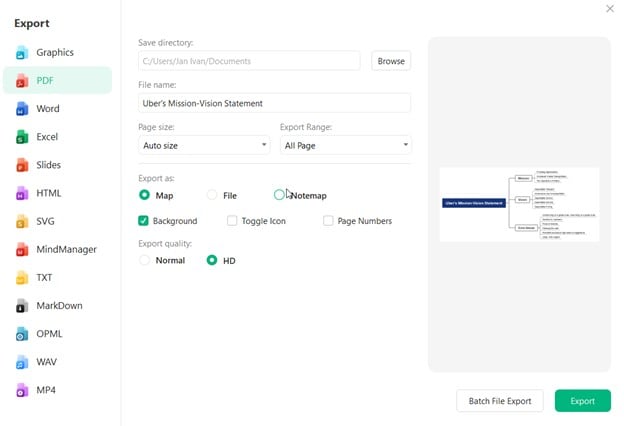Click the MarkDown format icon
Image resolution: width=624 pixels, height=426 pixels.
(x=22, y=306)
